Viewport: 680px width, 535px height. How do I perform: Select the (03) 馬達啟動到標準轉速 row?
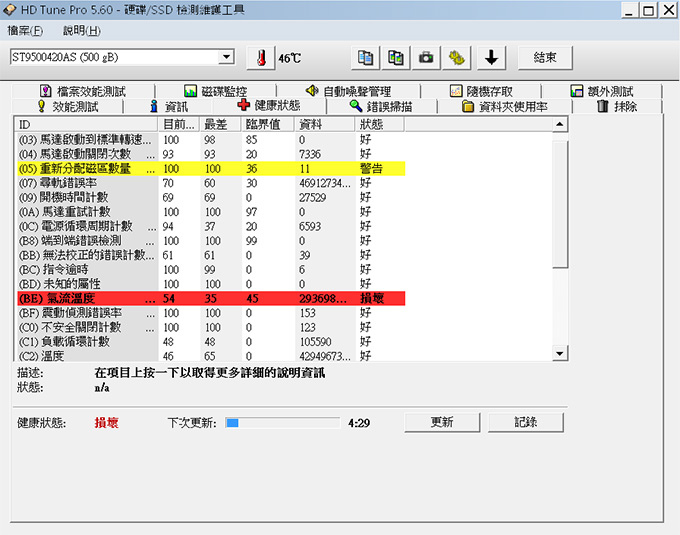tap(211, 140)
